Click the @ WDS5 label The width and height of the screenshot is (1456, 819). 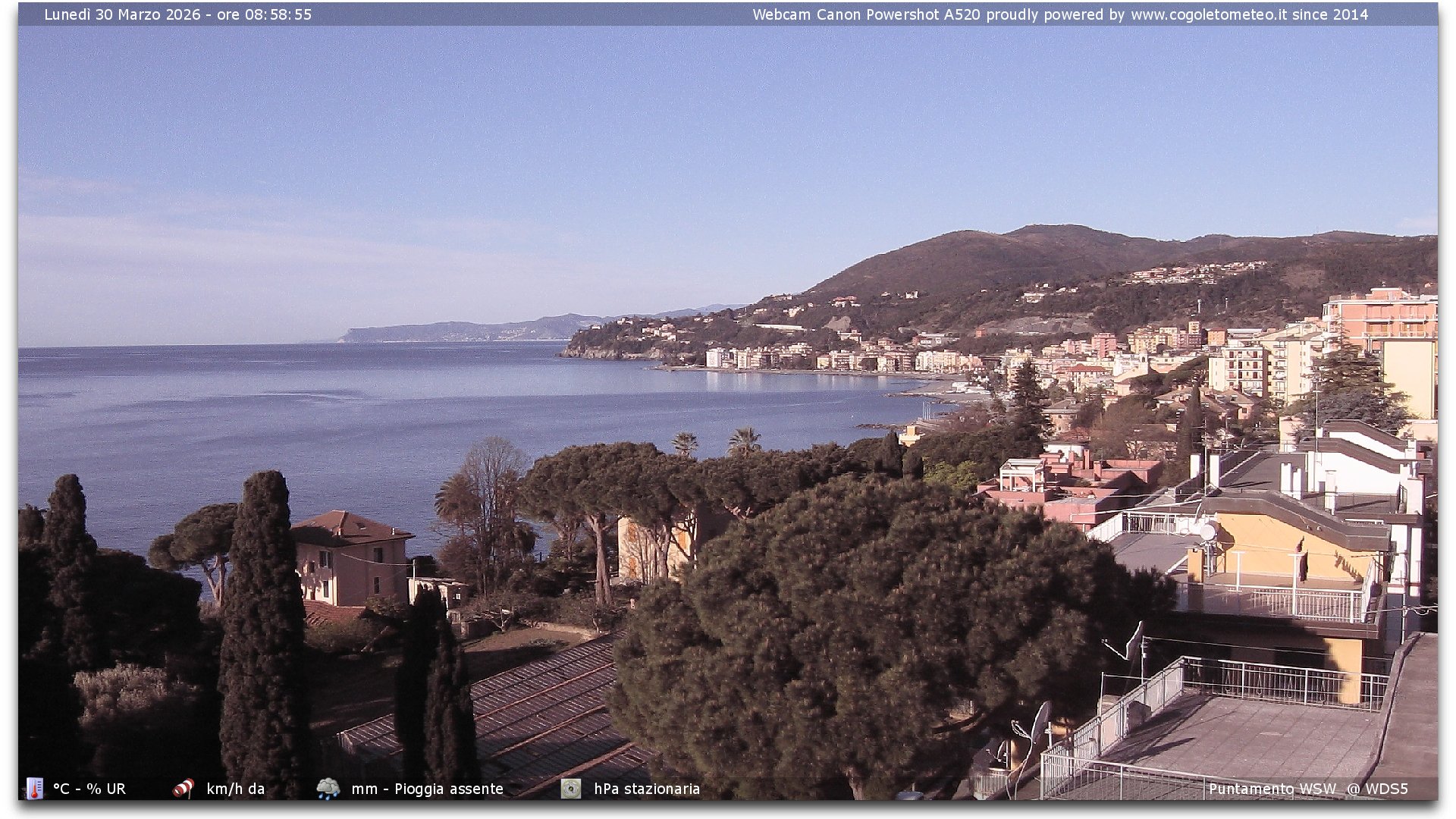(1377, 789)
